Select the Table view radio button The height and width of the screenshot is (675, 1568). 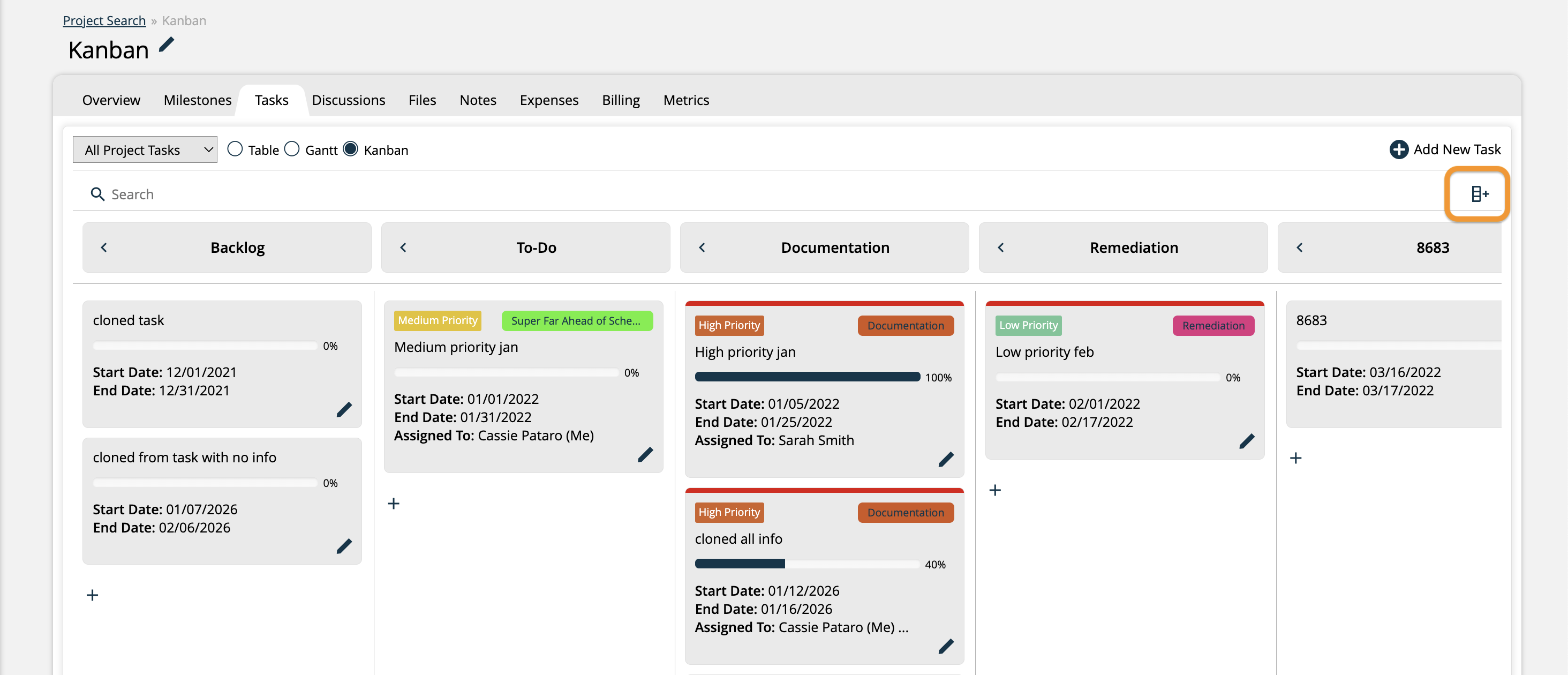[235, 148]
